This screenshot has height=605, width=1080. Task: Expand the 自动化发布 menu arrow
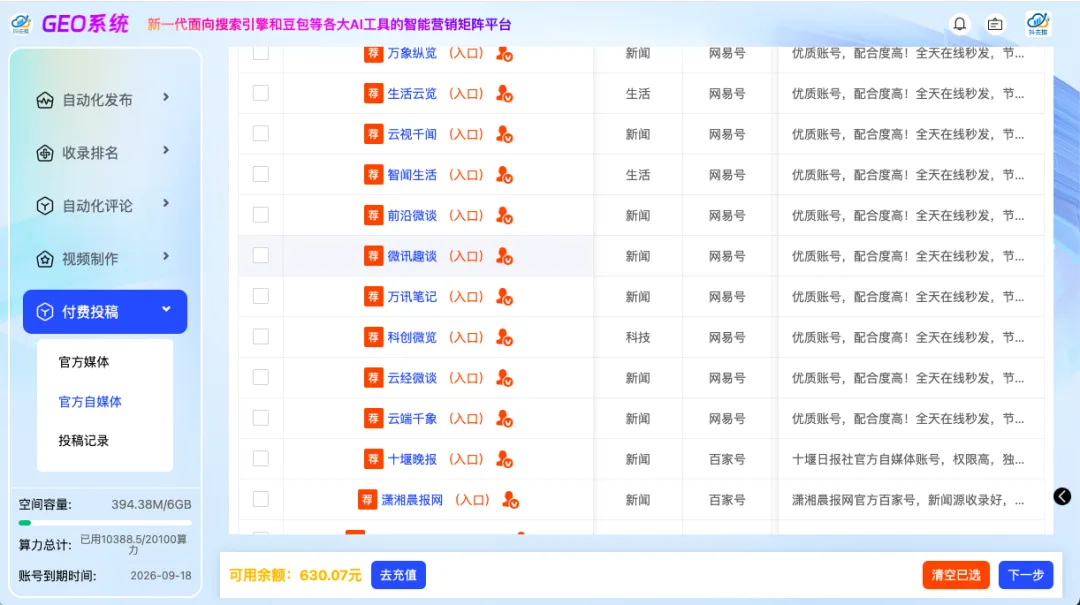166,98
